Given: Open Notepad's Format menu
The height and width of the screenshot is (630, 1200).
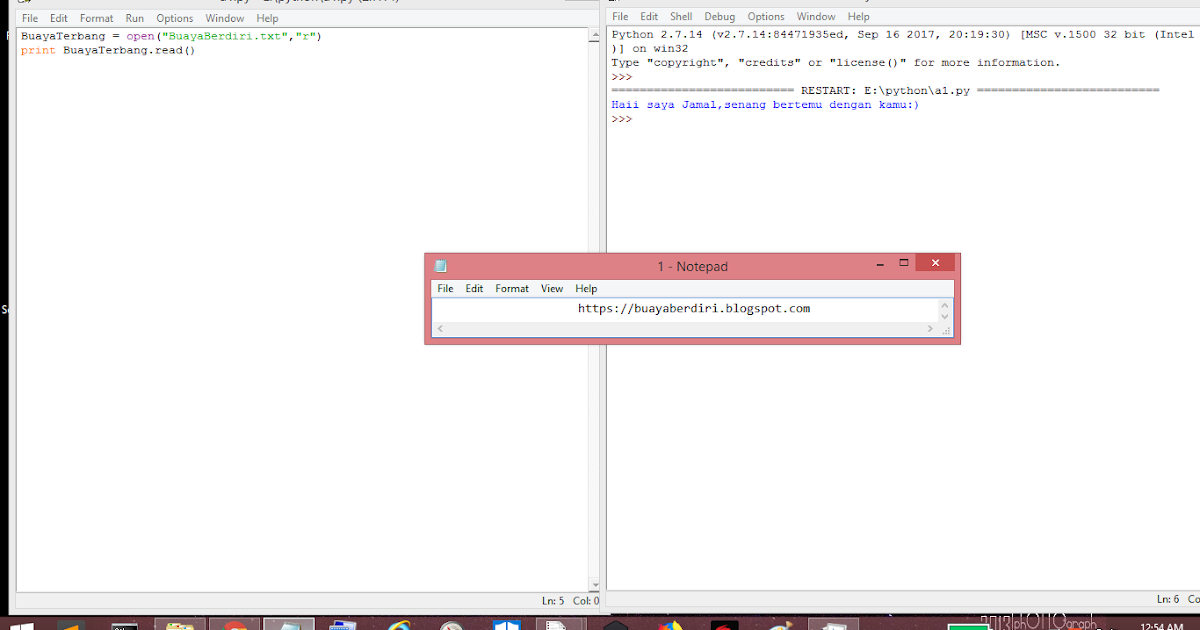Looking at the screenshot, I should [512, 288].
